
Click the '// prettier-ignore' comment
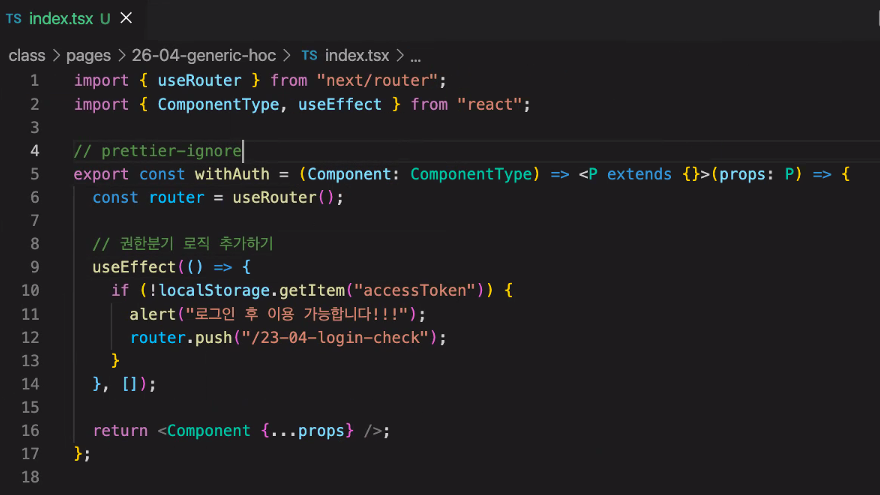(158, 151)
